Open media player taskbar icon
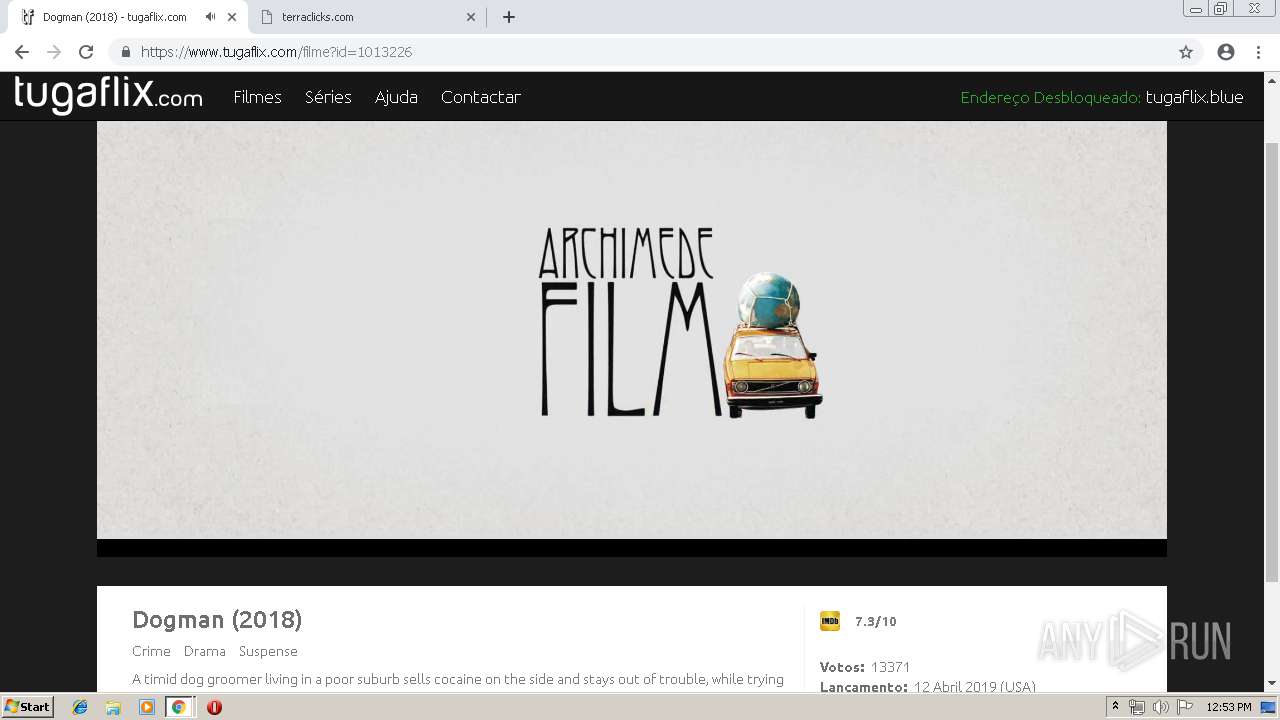 pyautogui.click(x=146, y=707)
